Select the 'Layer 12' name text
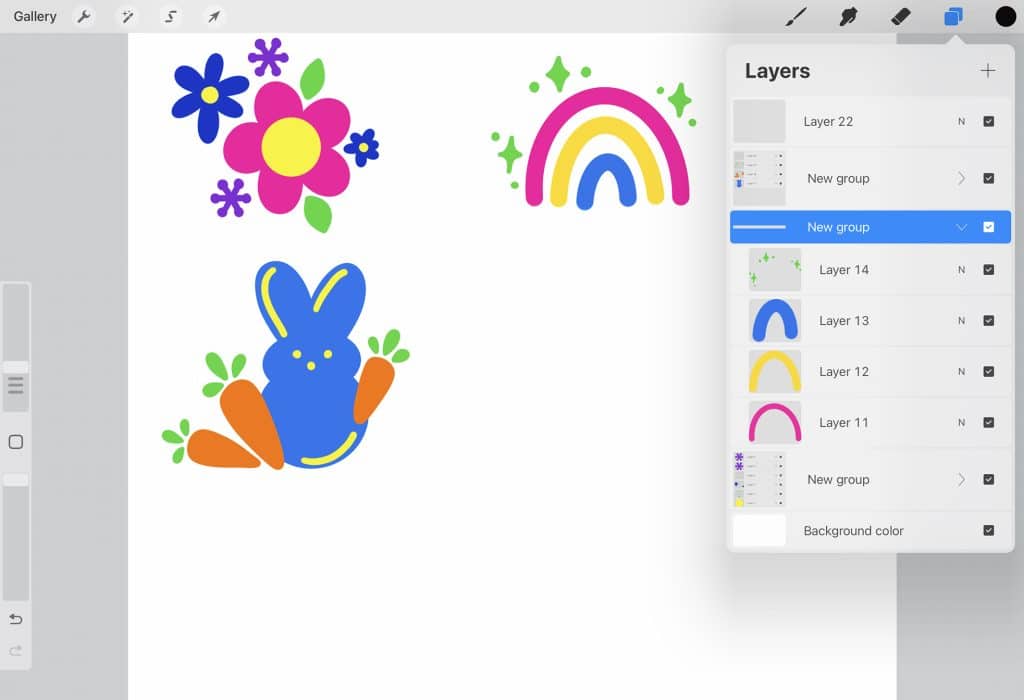1024x700 pixels. [x=844, y=372]
